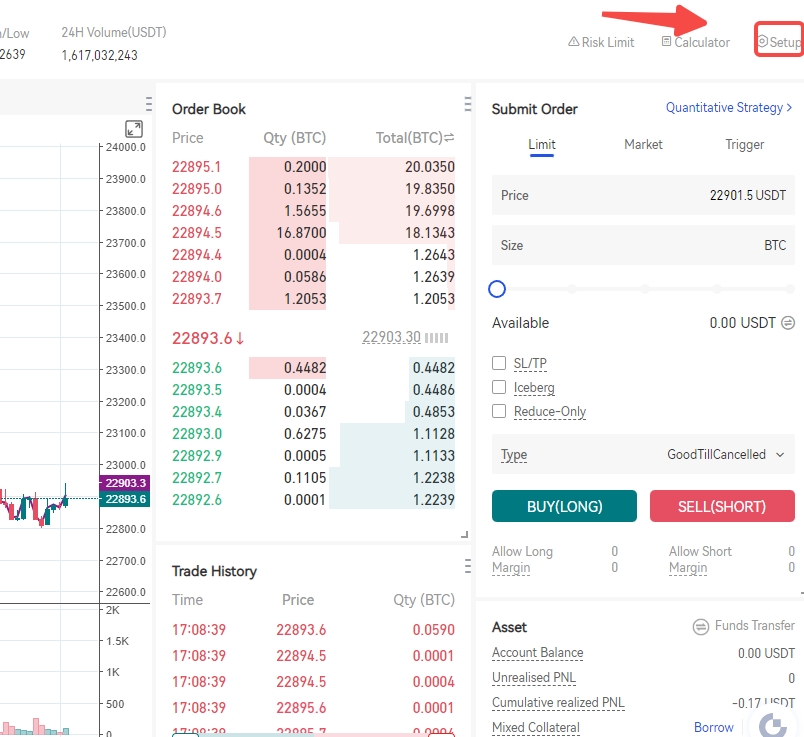
Task: Enable the SL/TP checkbox
Action: pos(499,363)
